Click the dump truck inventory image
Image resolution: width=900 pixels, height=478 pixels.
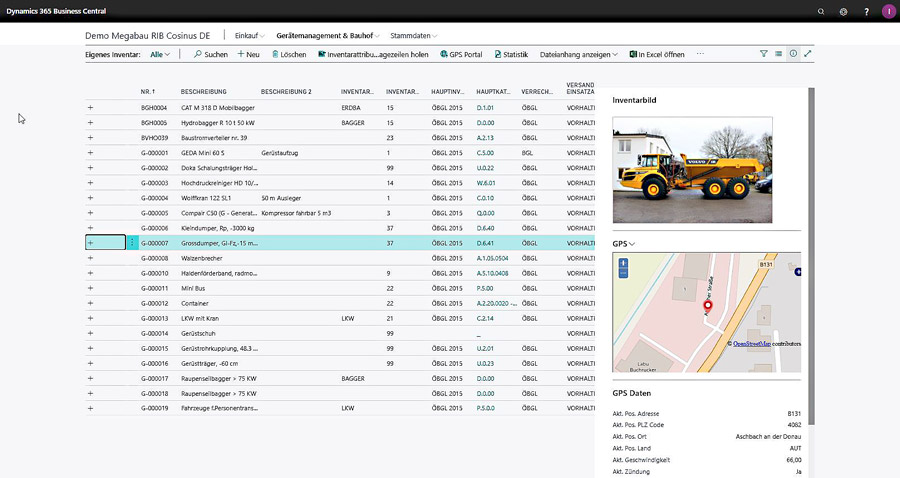[692, 170]
